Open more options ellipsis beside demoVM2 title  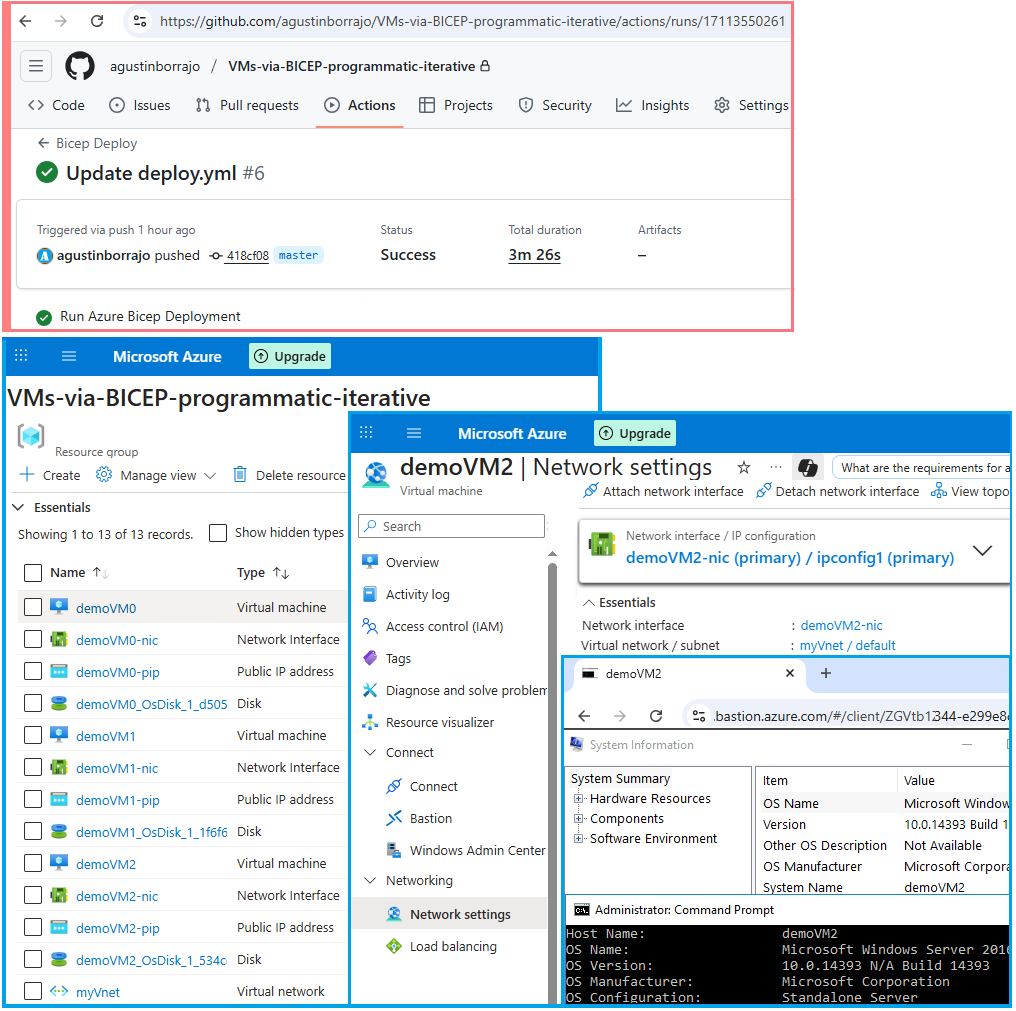[776, 467]
